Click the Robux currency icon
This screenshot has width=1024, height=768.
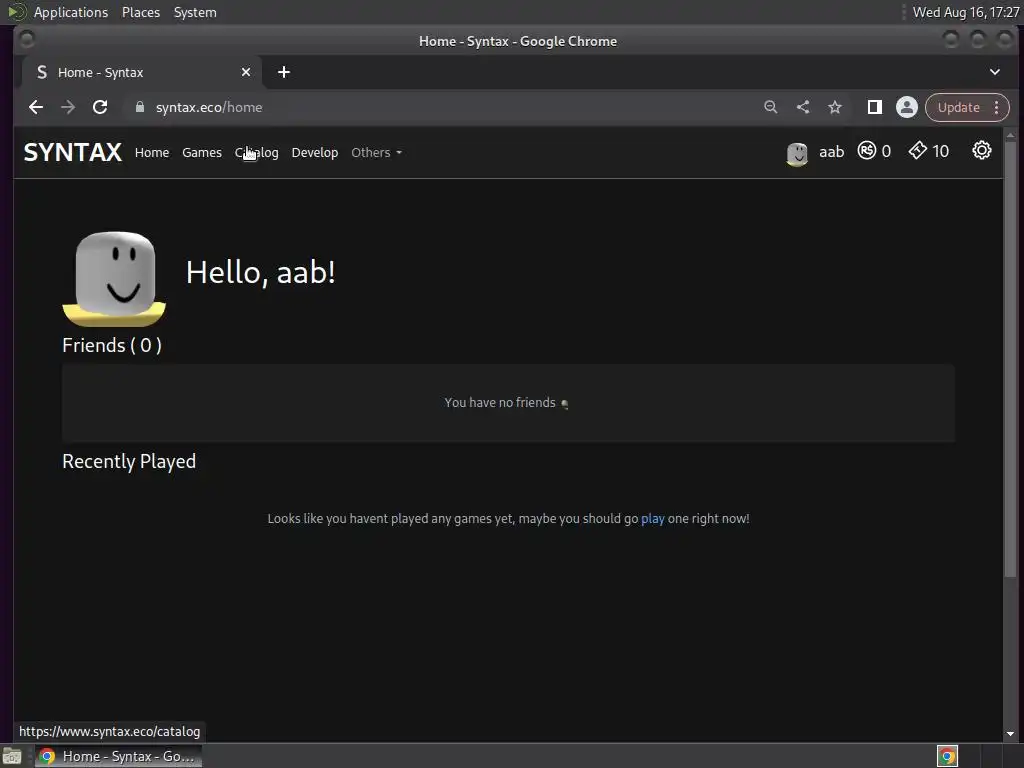click(x=867, y=151)
